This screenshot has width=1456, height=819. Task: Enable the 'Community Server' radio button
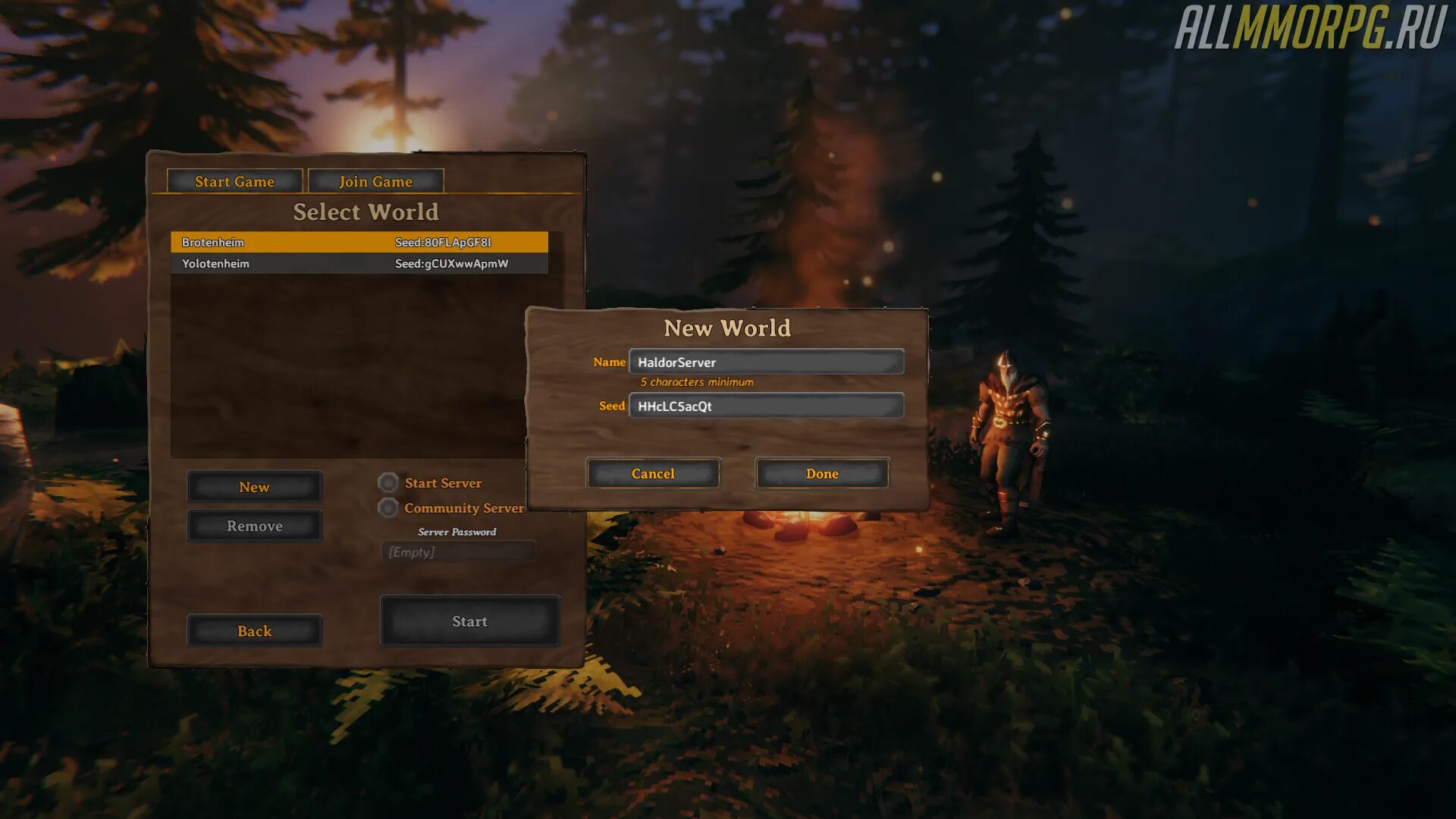click(387, 507)
